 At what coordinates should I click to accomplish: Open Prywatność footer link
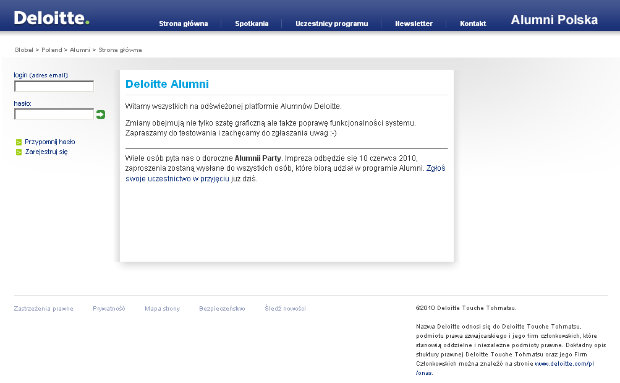pyautogui.click(x=109, y=308)
